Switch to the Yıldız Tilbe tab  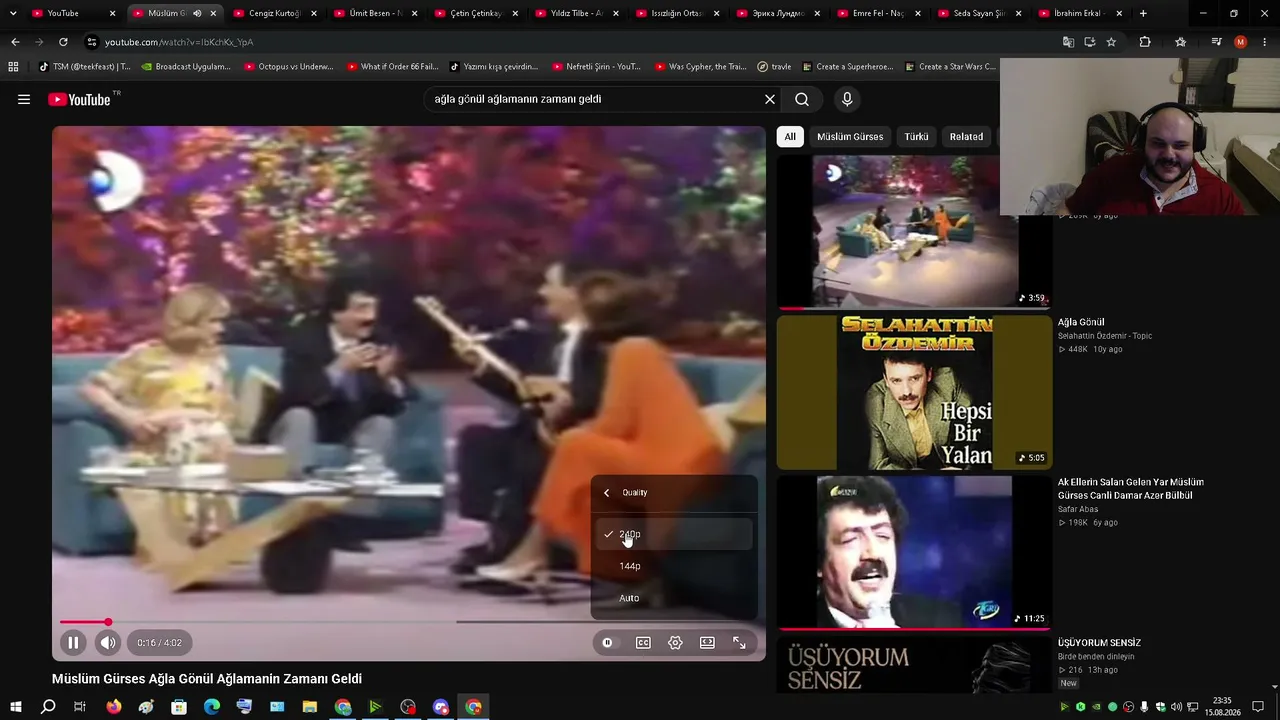click(577, 13)
